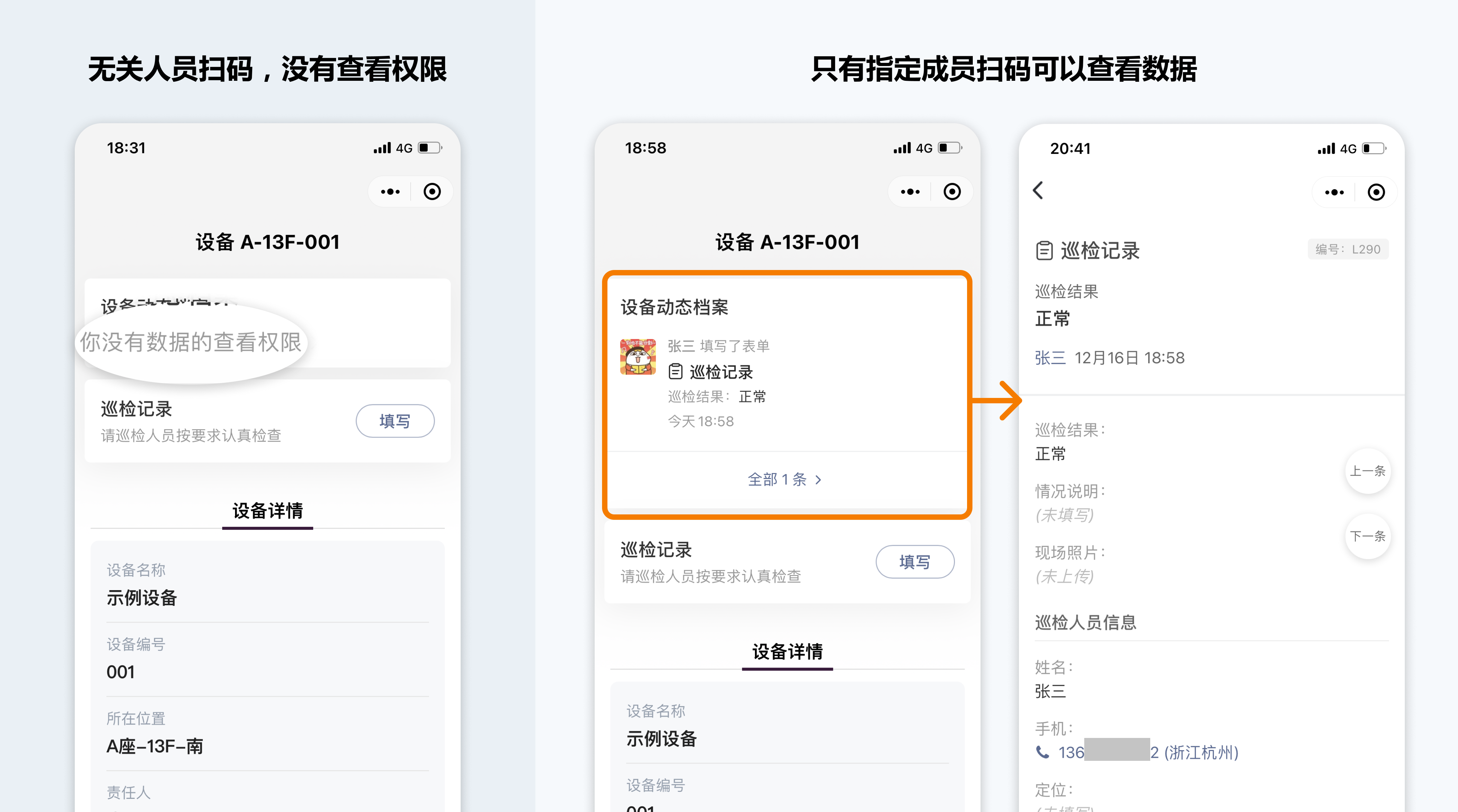Click 现场照片 (未上传) field

click(x=1070, y=564)
